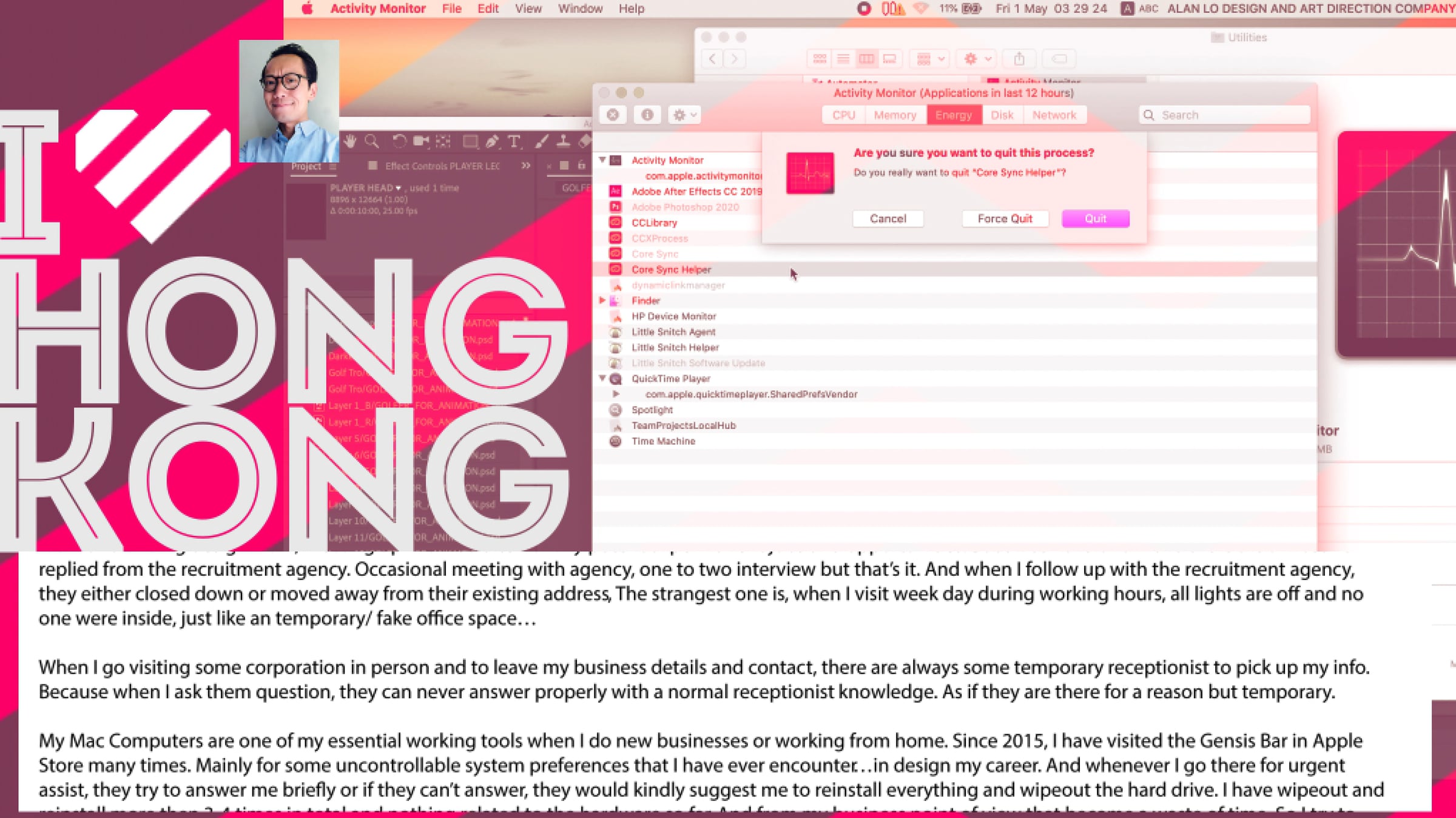1456x818 pixels.
Task: Collapse the Activity Monitor process tree
Action: tap(602, 160)
